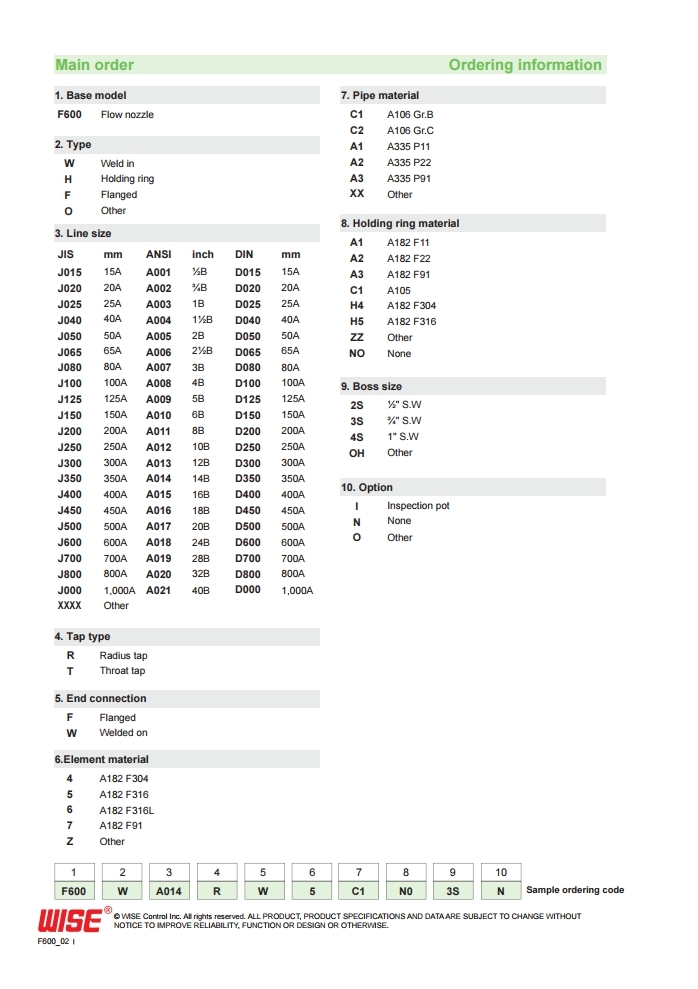Click the J100 line size code
Viewport: 698px width, 989px height.
click(x=69, y=383)
